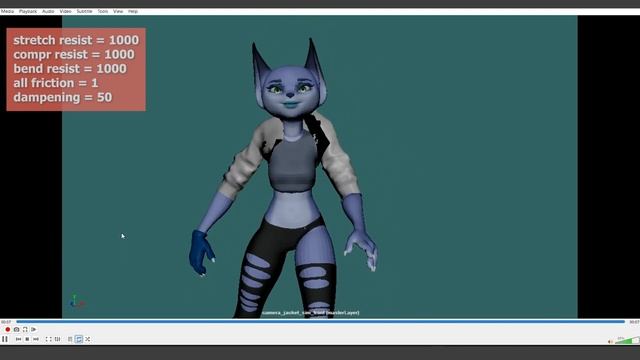Click the elapsed time label

6,322
